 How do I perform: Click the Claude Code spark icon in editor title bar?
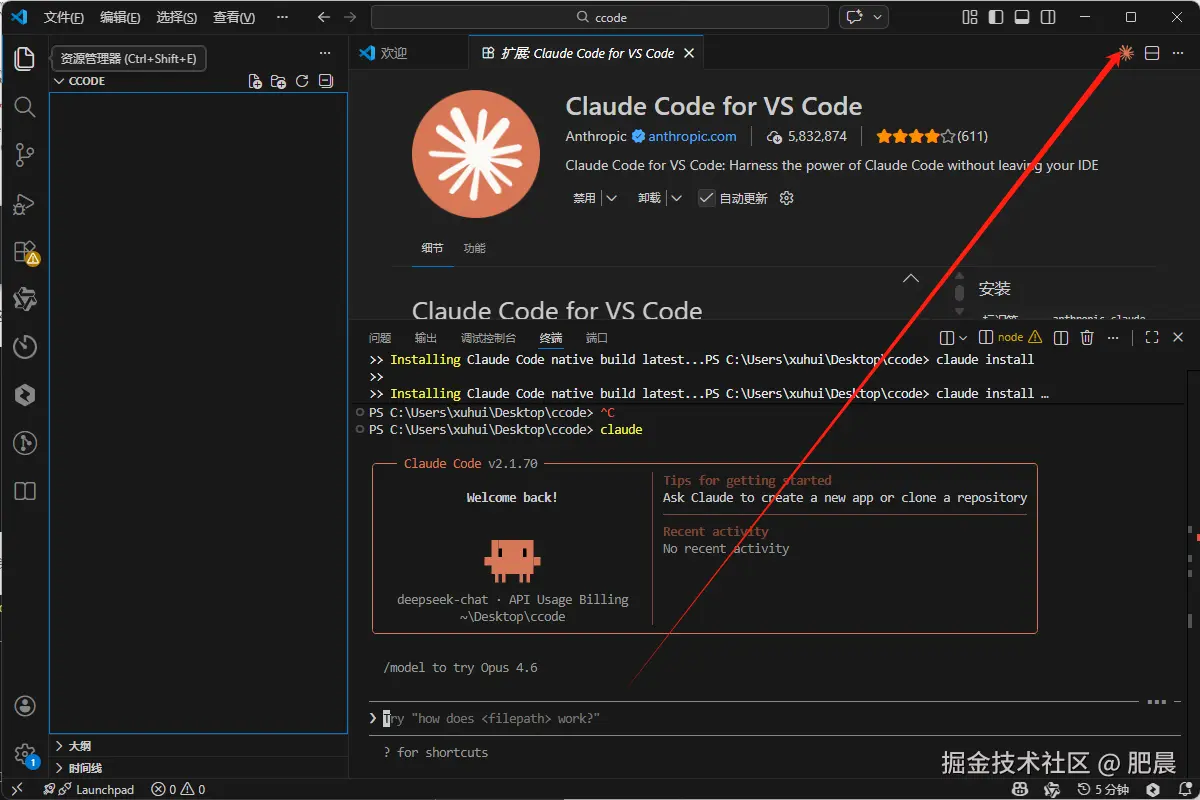pos(1126,53)
